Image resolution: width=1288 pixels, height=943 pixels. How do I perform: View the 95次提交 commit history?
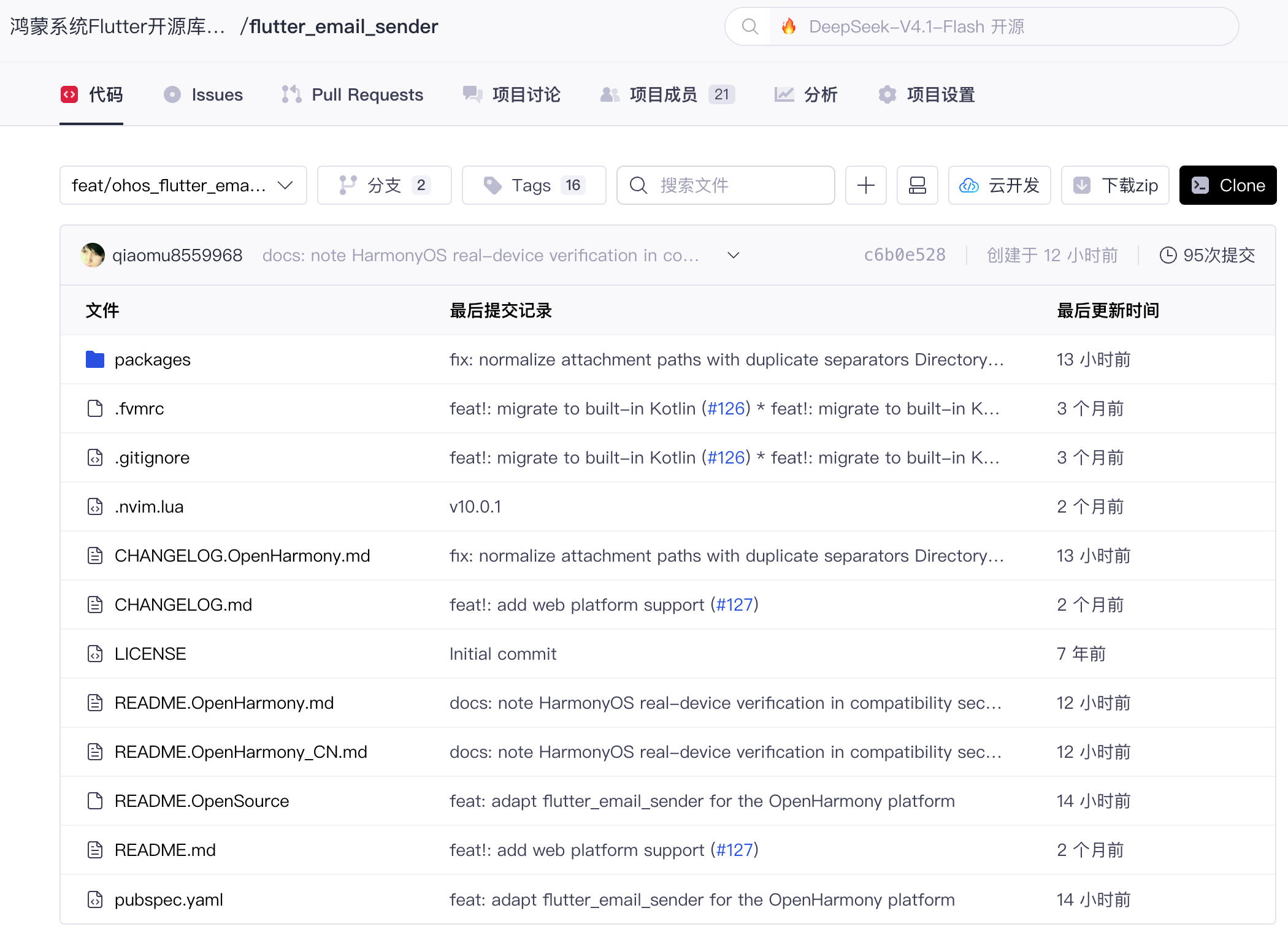coord(1208,255)
